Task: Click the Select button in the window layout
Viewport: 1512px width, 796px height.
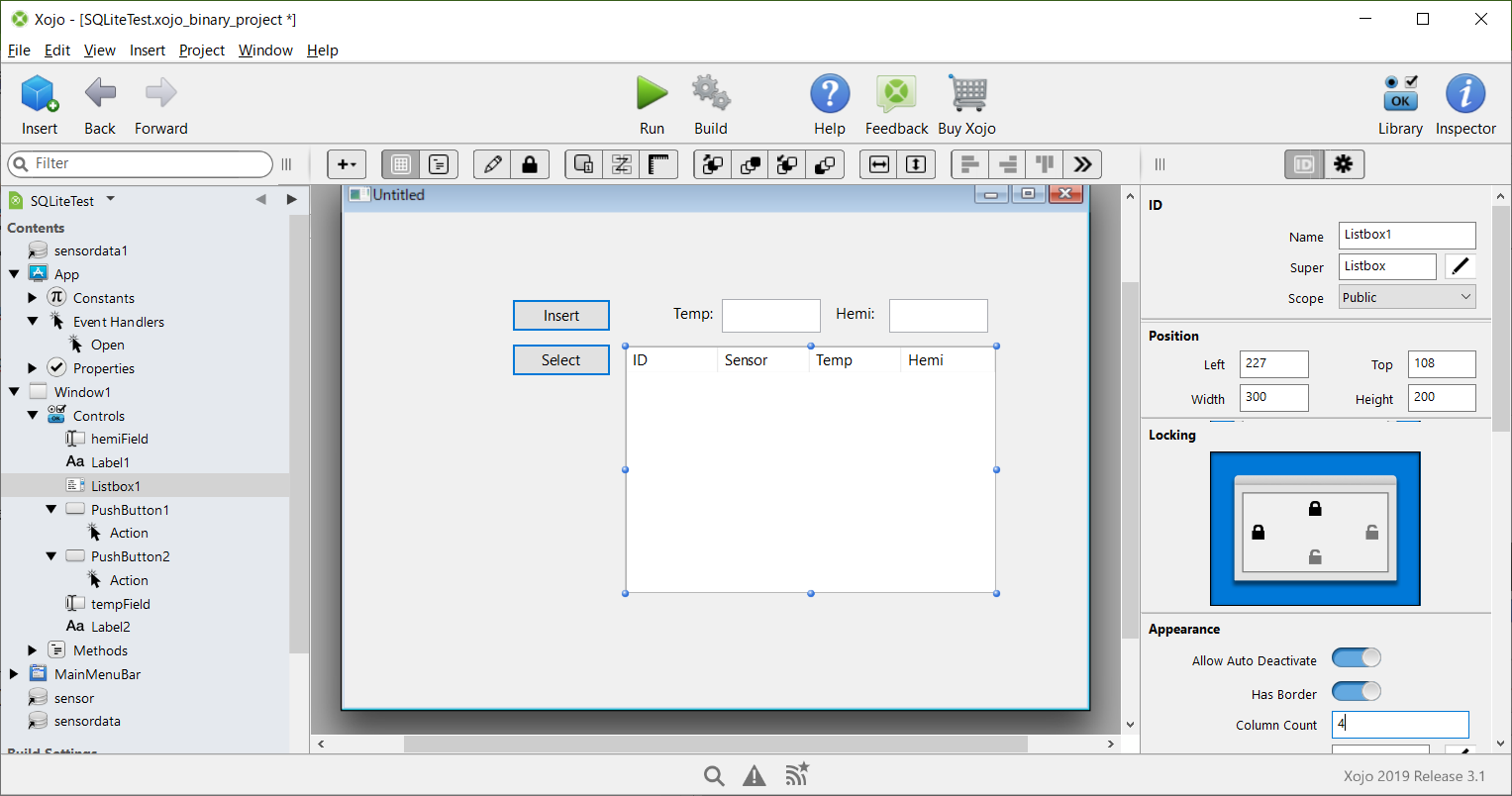Action: point(561,359)
